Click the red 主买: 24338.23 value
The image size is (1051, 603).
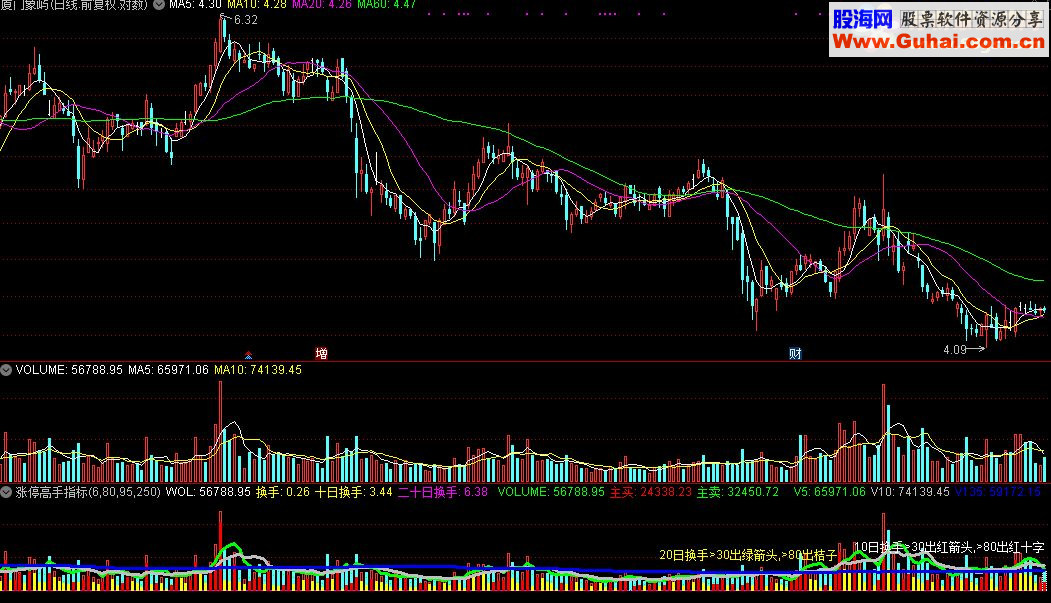tap(651, 492)
